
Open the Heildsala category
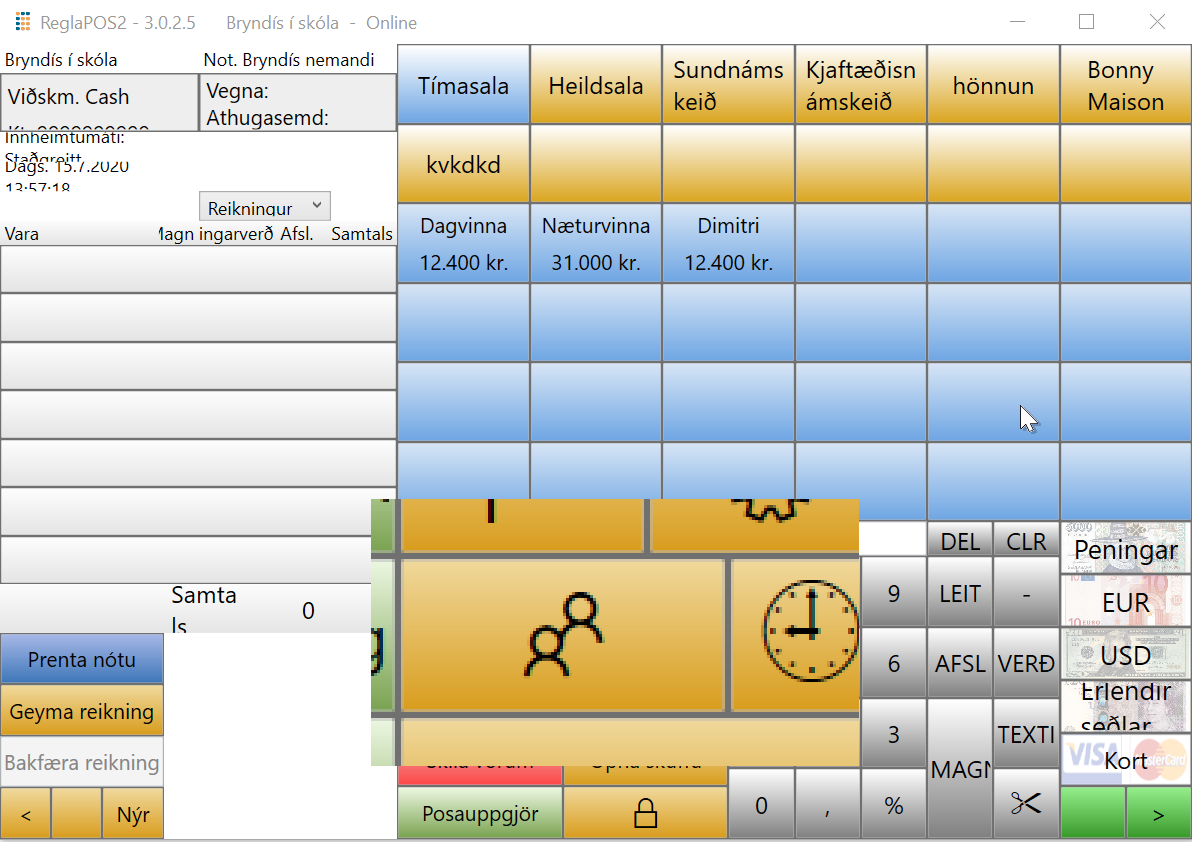(595, 85)
